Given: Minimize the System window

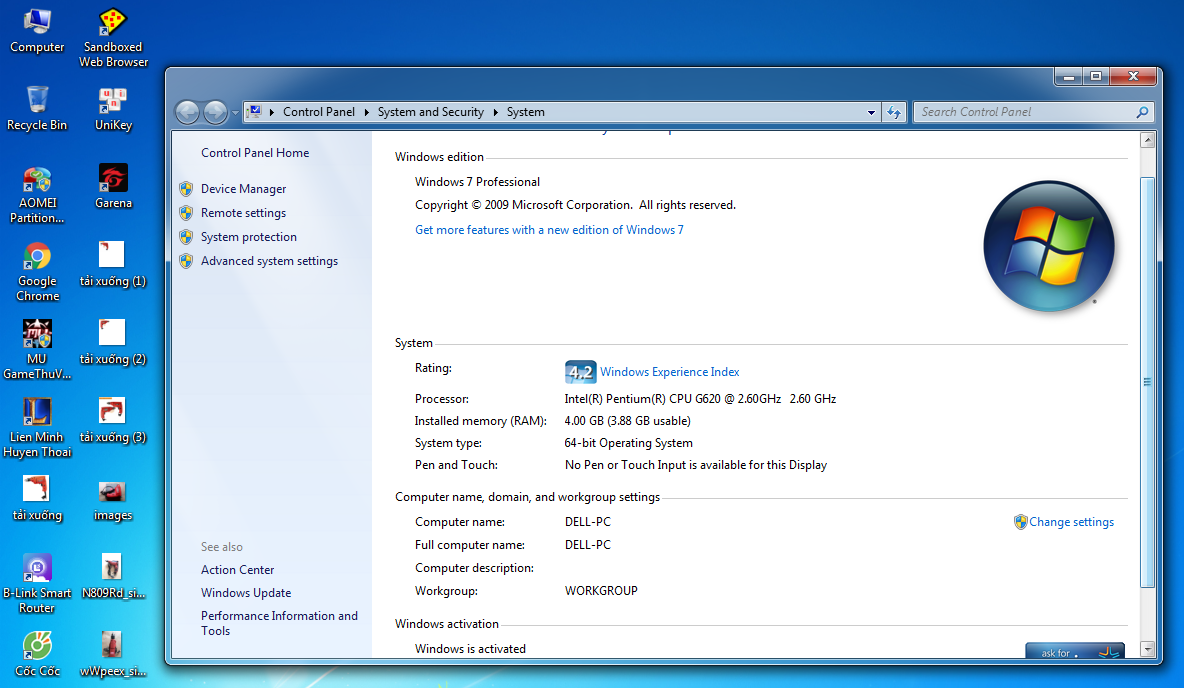Looking at the screenshot, I should pyautogui.click(x=1068, y=76).
